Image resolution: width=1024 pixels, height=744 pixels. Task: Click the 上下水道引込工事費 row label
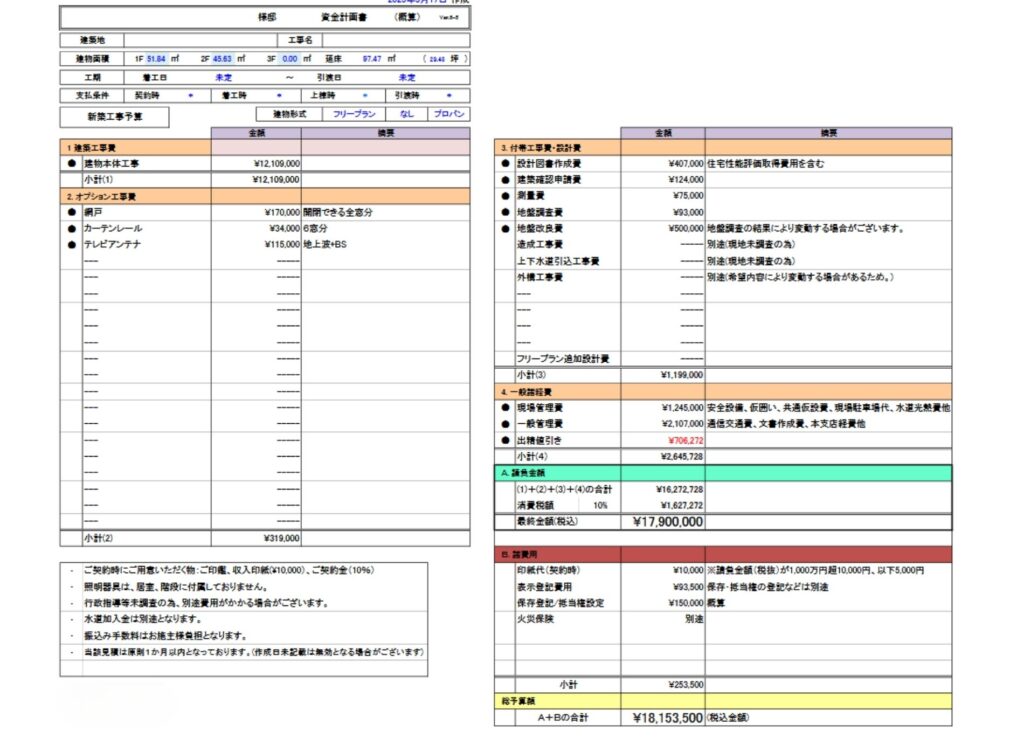pos(558,261)
